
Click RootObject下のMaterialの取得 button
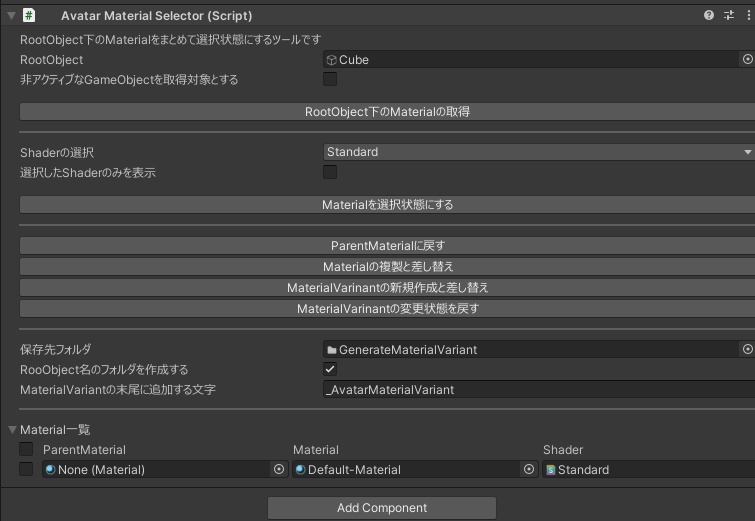click(x=387, y=111)
